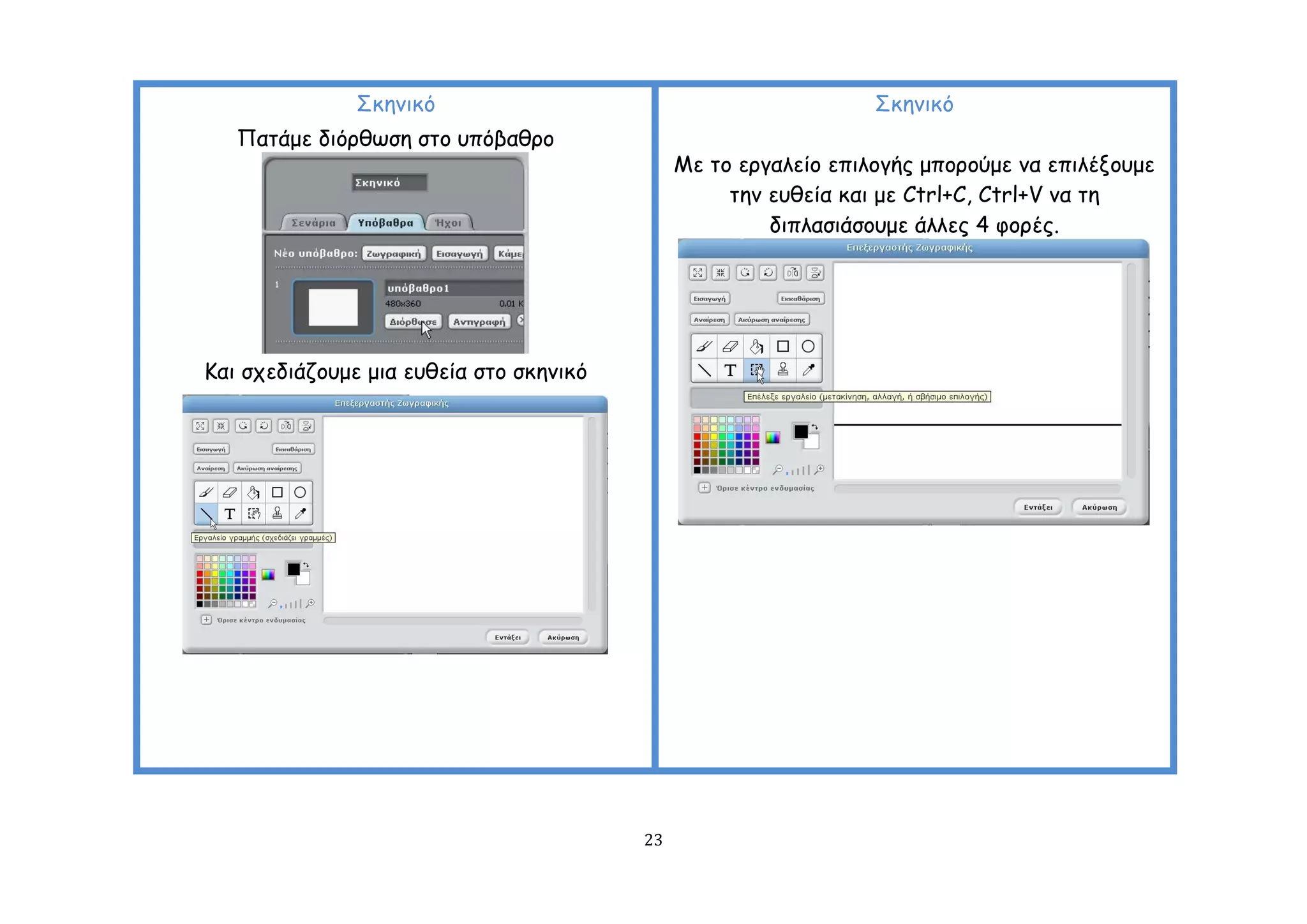
Task: Click rotate clockwise icon in right editor
Action: (769, 273)
